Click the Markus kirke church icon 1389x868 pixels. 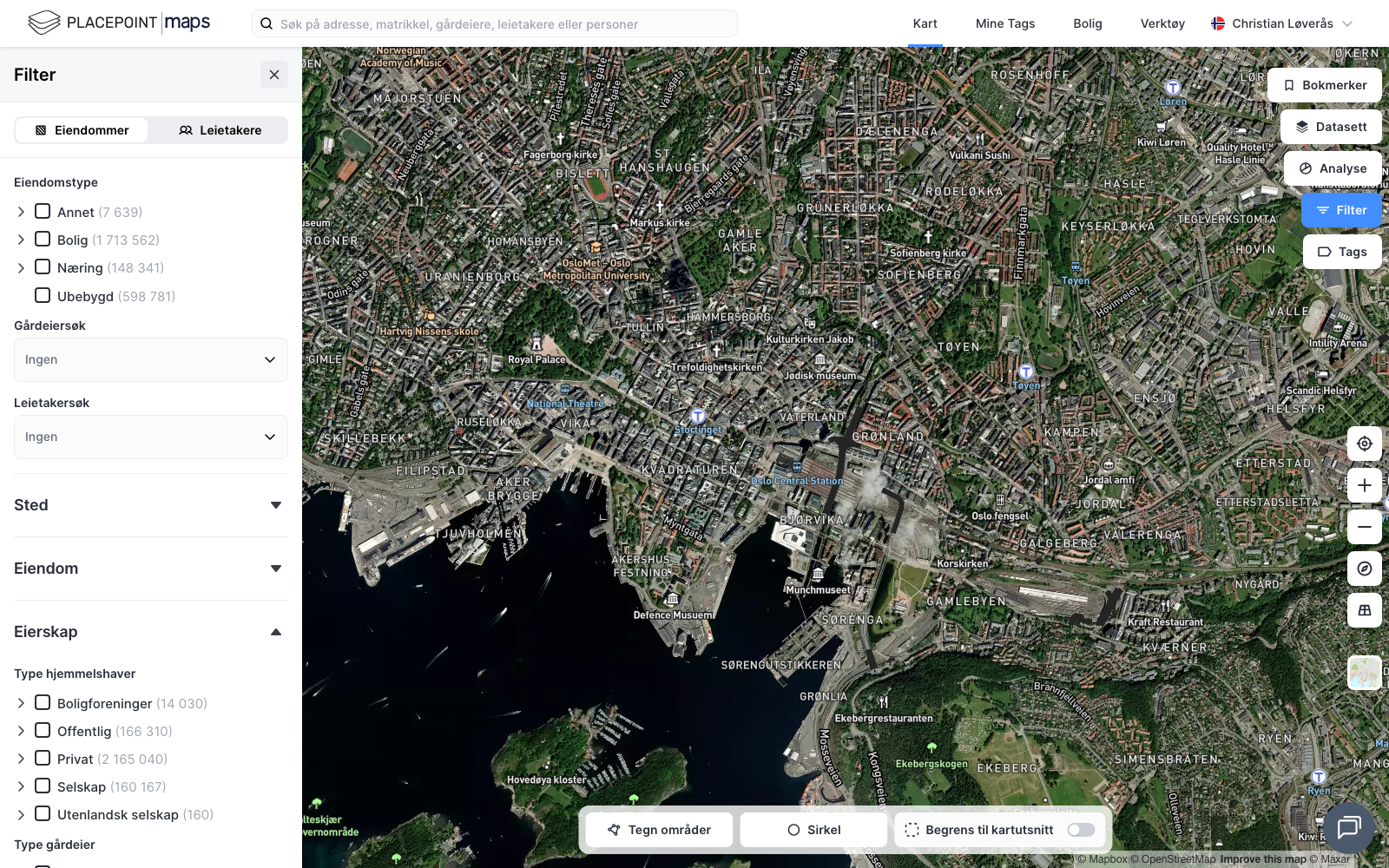click(x=660, y=207)
